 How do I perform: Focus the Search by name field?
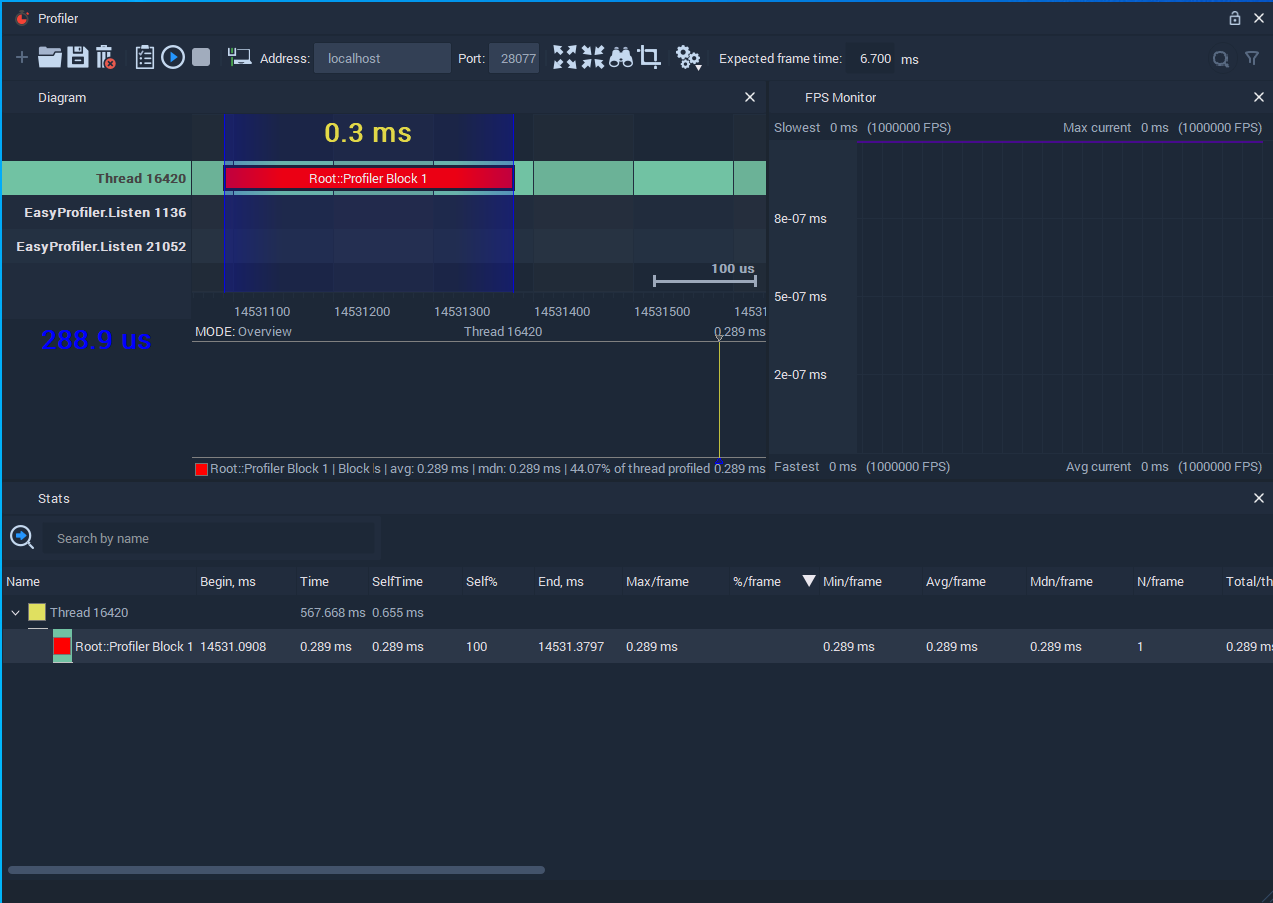[208, 538]
